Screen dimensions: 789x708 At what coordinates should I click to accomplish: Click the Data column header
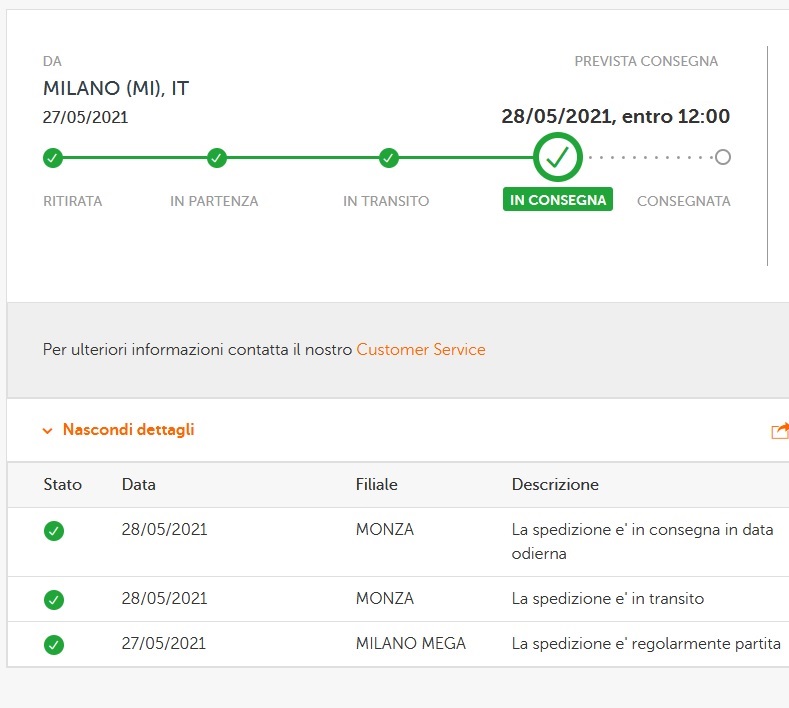click(x=139, y=485)
